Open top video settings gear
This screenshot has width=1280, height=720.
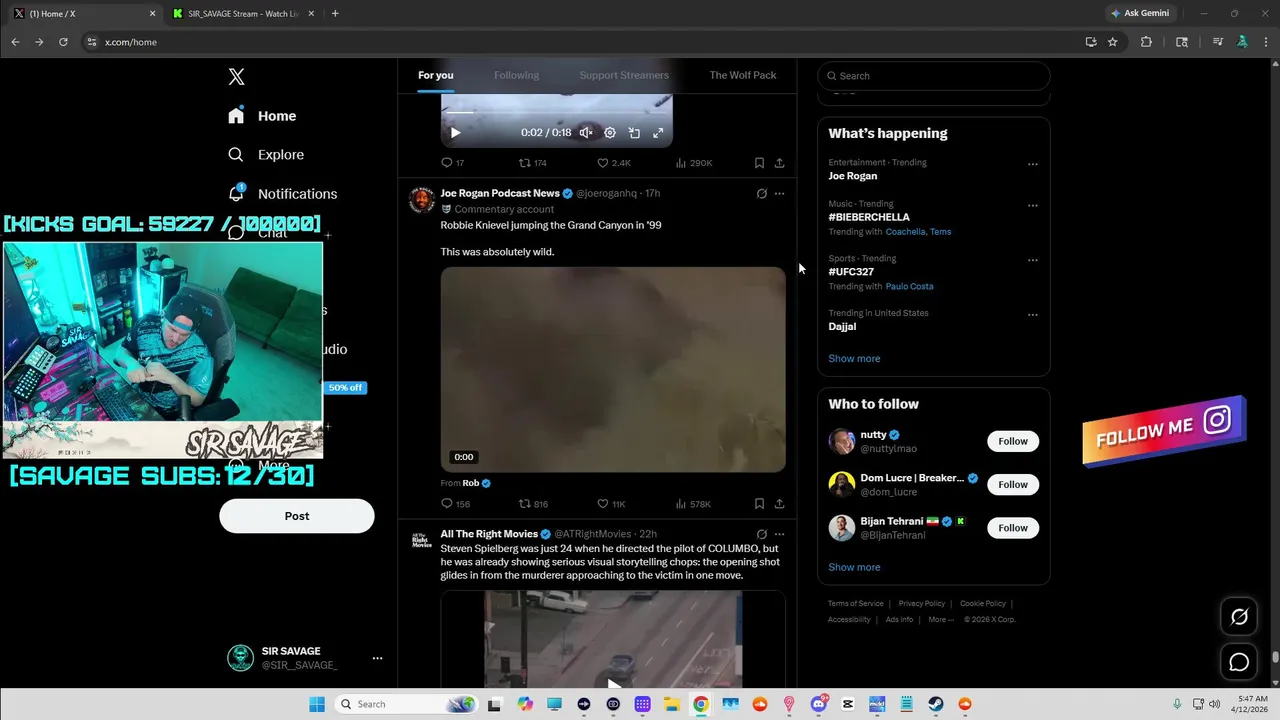click(x=610, y=133)
